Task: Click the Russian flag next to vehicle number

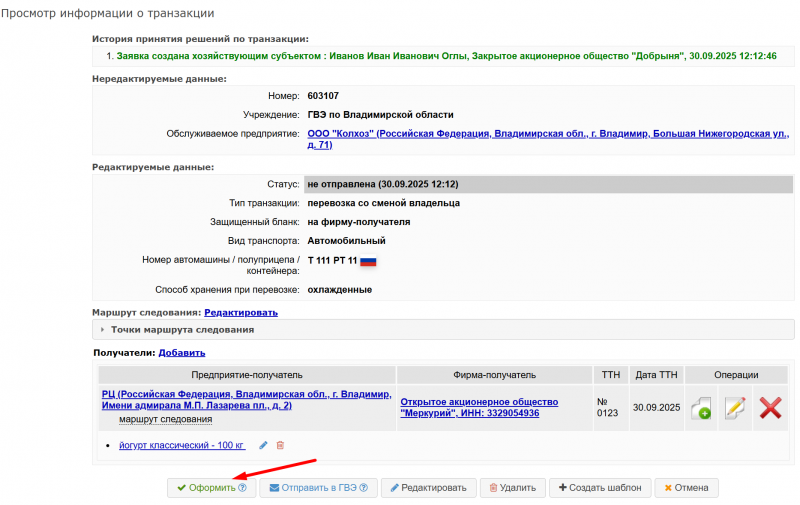Action: tap(367, 261)
